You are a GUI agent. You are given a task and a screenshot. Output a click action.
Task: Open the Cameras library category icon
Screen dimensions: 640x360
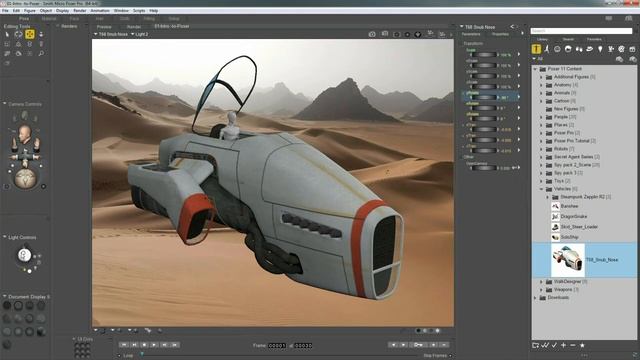click(611, 49)
